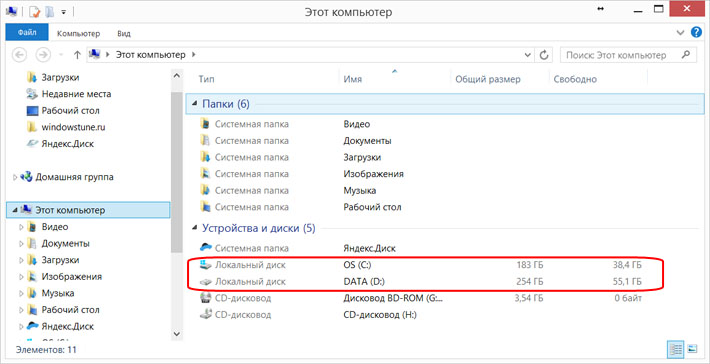Sort by Свободно column header
The image size is (710, 364).
coord(575,79)
